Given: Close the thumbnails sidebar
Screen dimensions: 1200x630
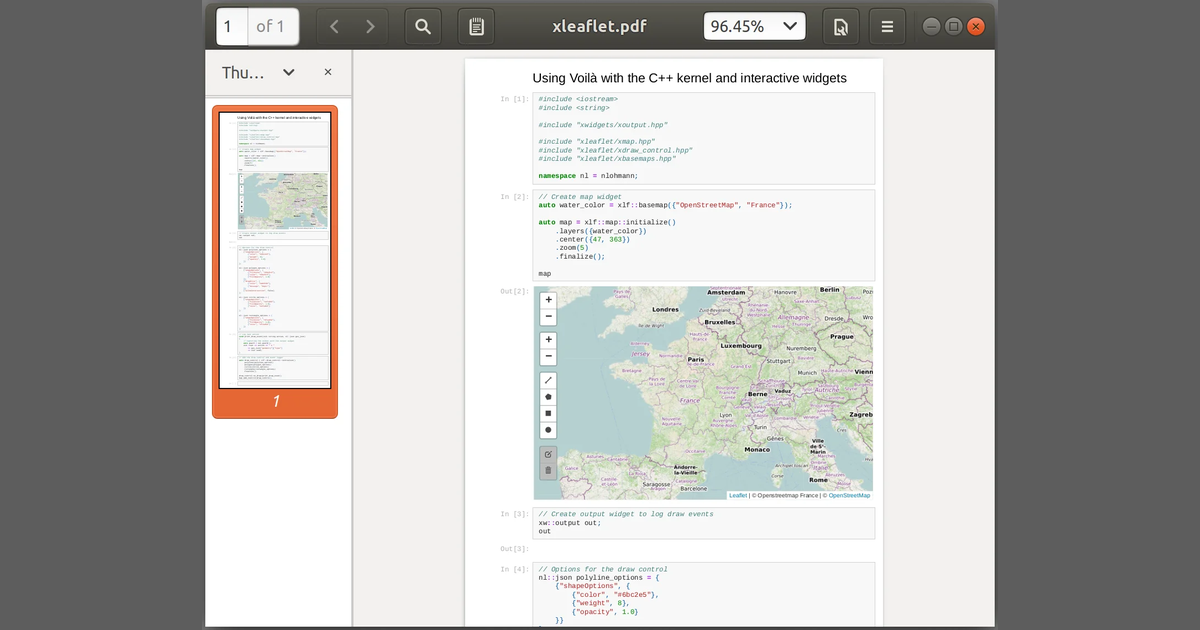Looking at the screenshot, I should point(328,72).
